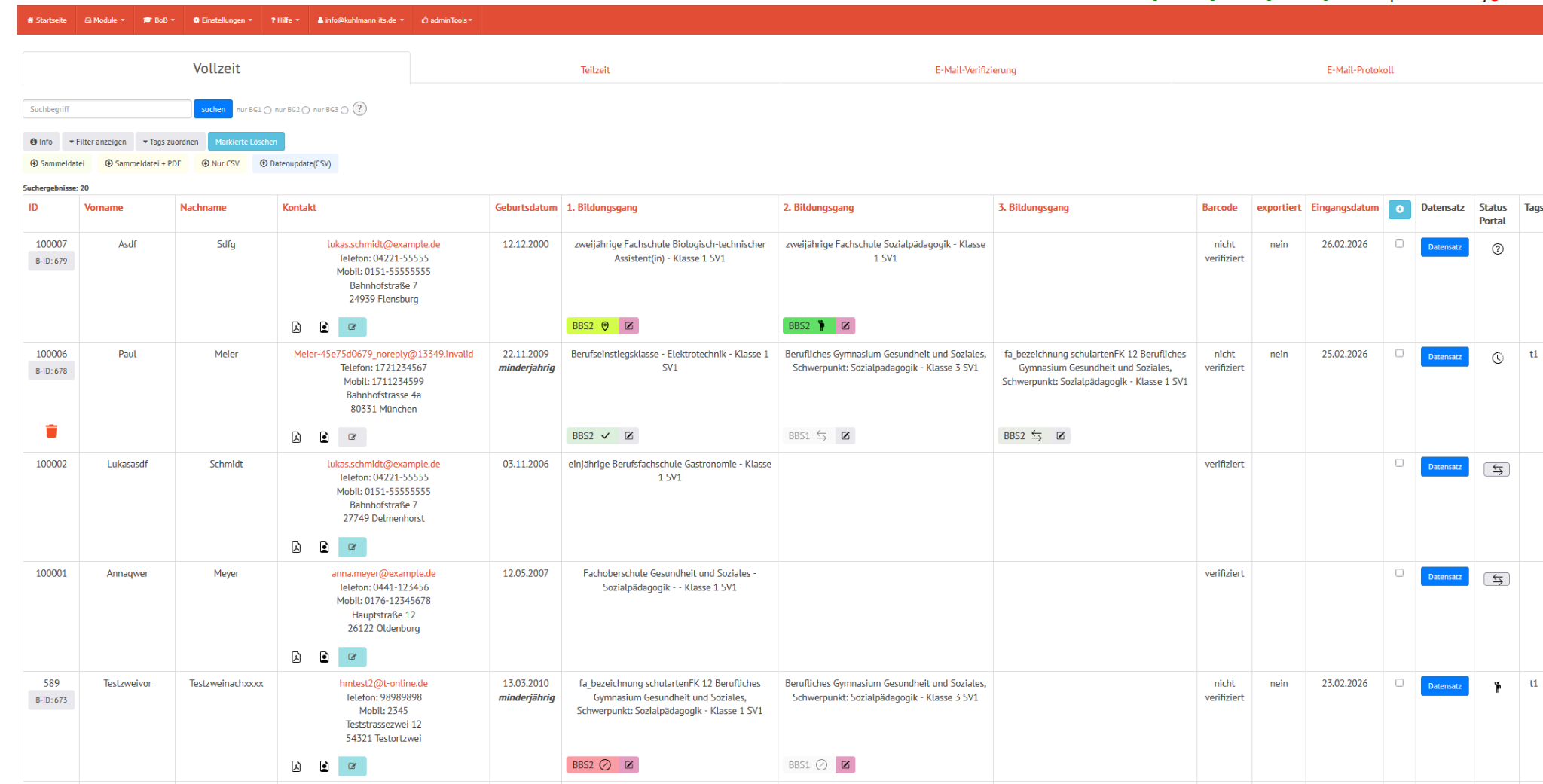Select the 'nur BG1' radio button
Screen dimensions: 1543x784
(x=267, y=111)
